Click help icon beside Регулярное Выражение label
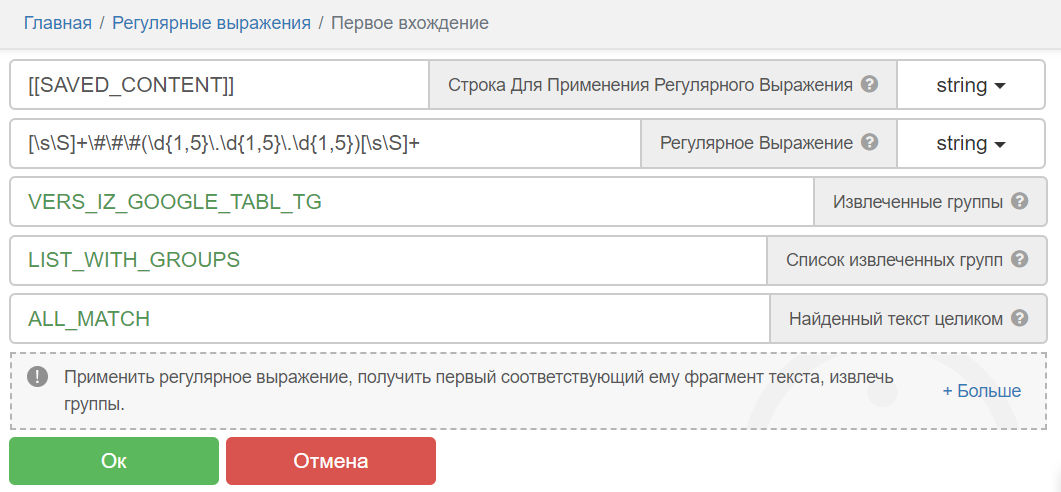The width and height of the screenshot is (1061, 492). 870,142
